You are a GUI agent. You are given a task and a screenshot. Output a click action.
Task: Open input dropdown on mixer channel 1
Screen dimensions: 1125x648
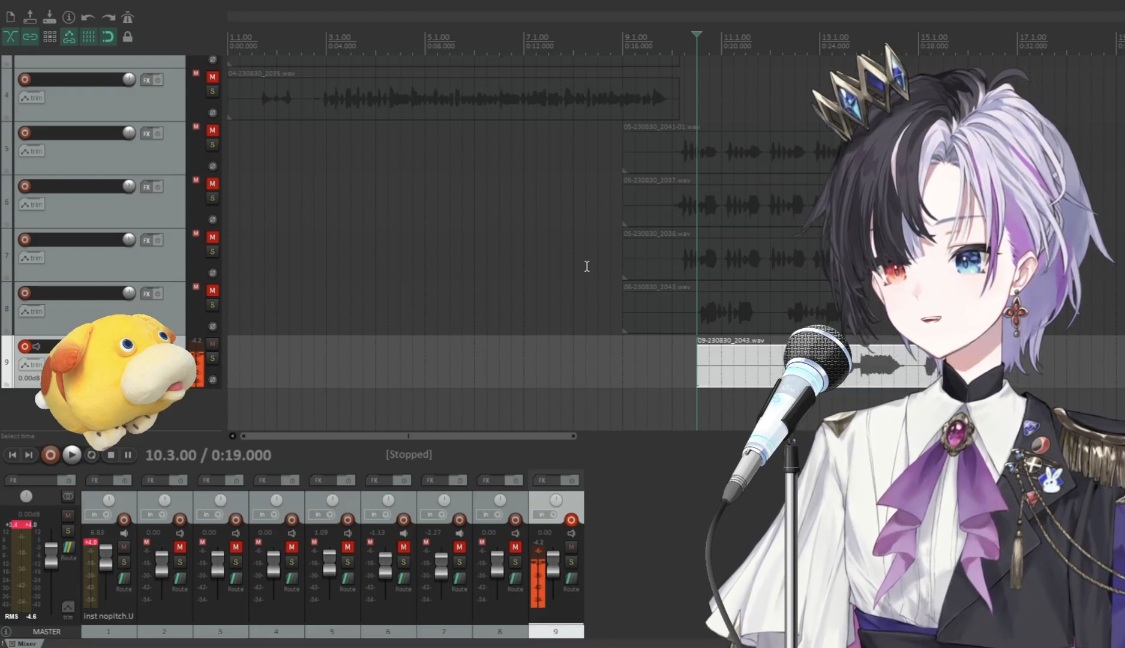[x=99, y=515]
